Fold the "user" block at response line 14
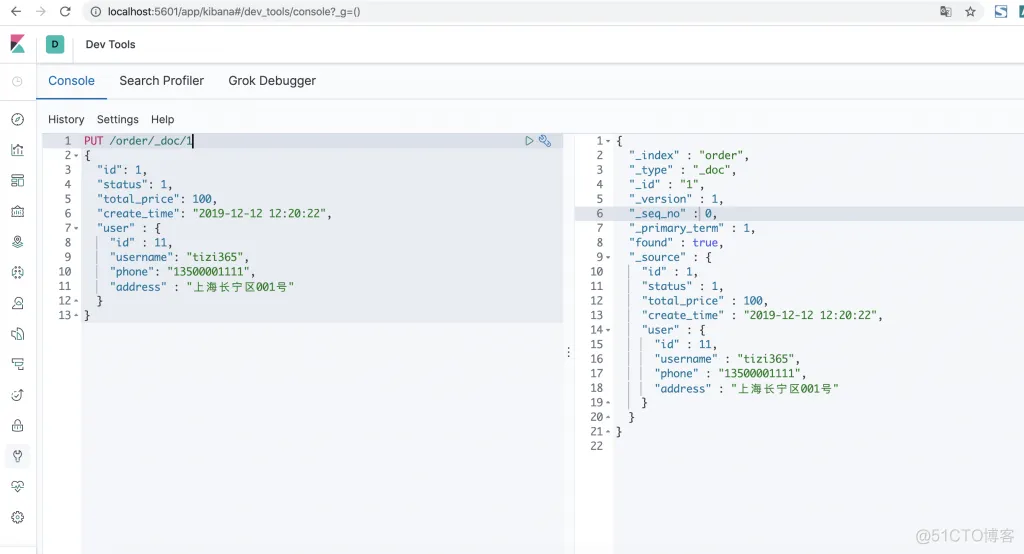Viewport: 1024px width, 554px height. click(x=609, y=330)
